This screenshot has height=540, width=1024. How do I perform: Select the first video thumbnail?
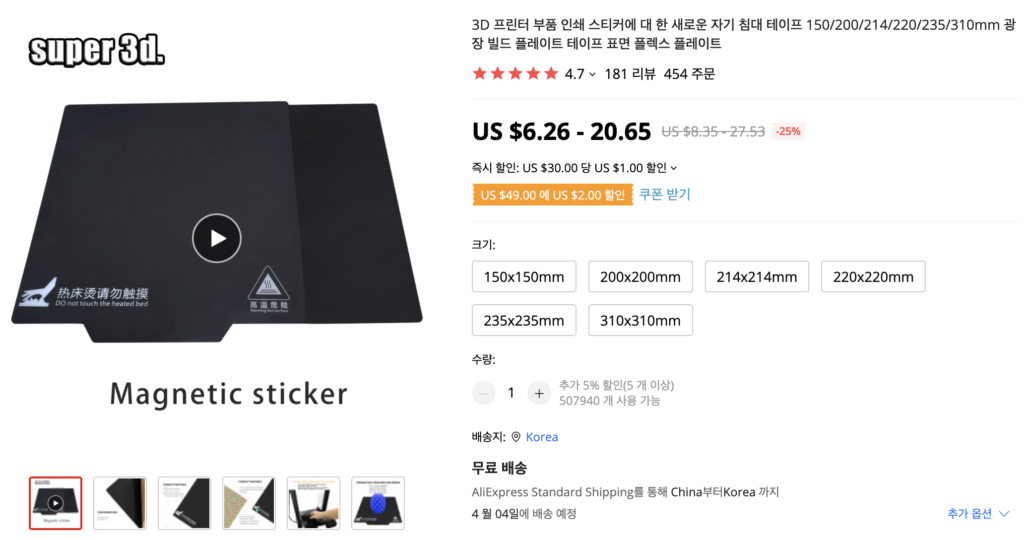[x=56, y=503]
